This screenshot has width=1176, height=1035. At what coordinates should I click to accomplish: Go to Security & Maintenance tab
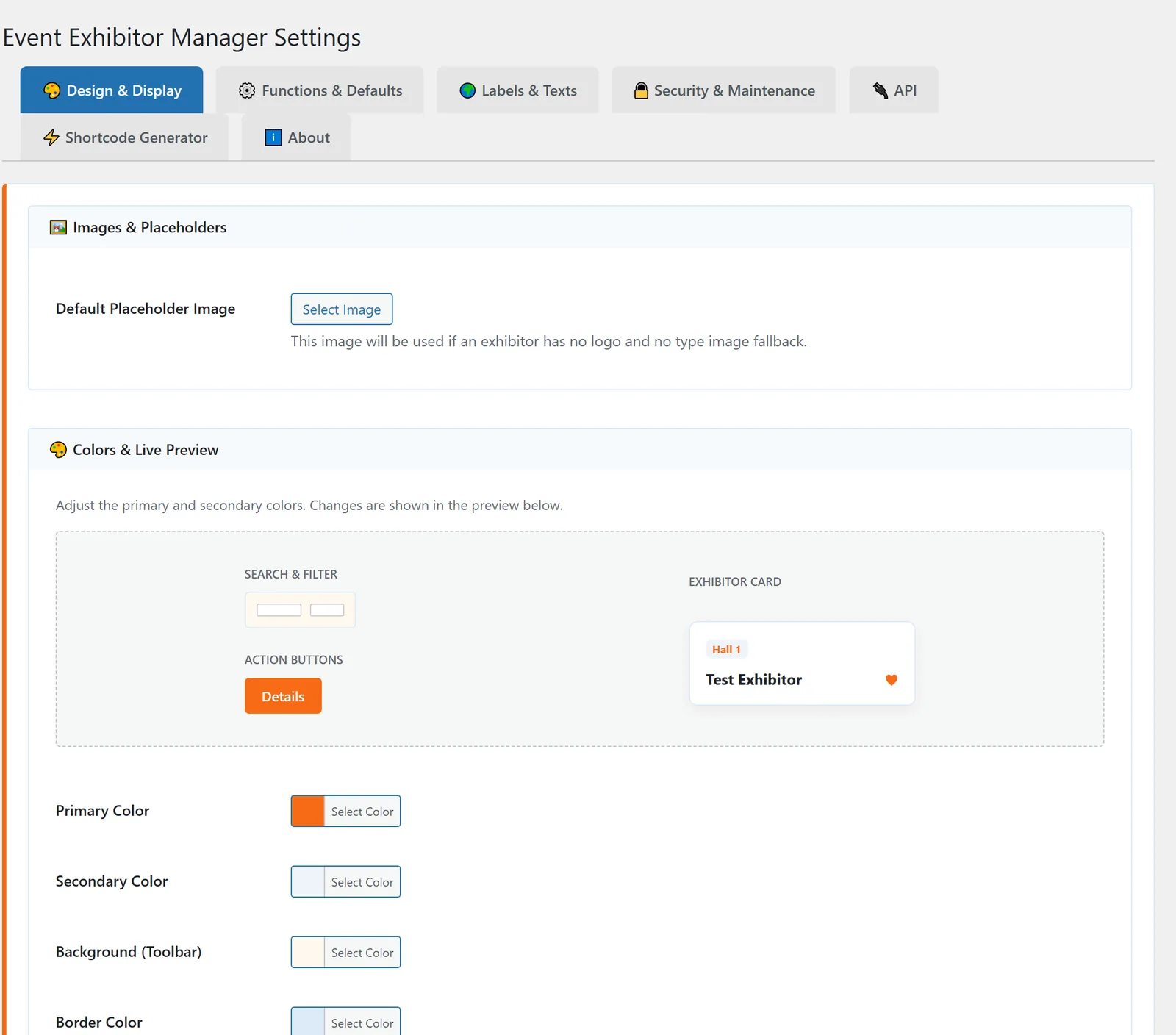(724, 90)
